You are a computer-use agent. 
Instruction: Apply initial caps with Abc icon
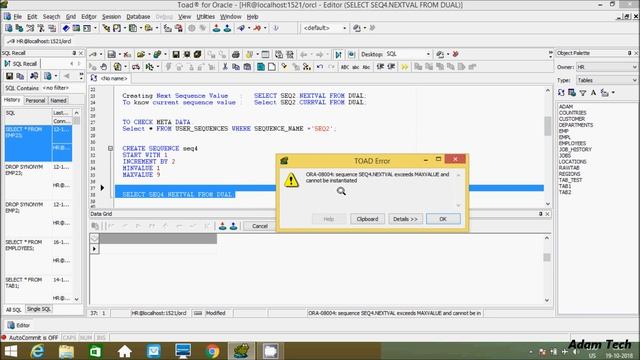pos(366,67)
